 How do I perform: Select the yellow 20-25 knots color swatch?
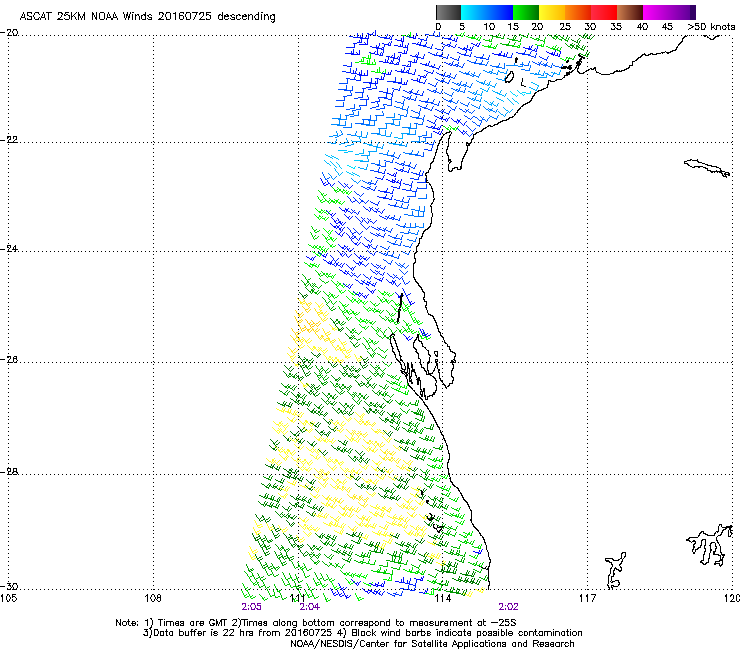(552, 12)
